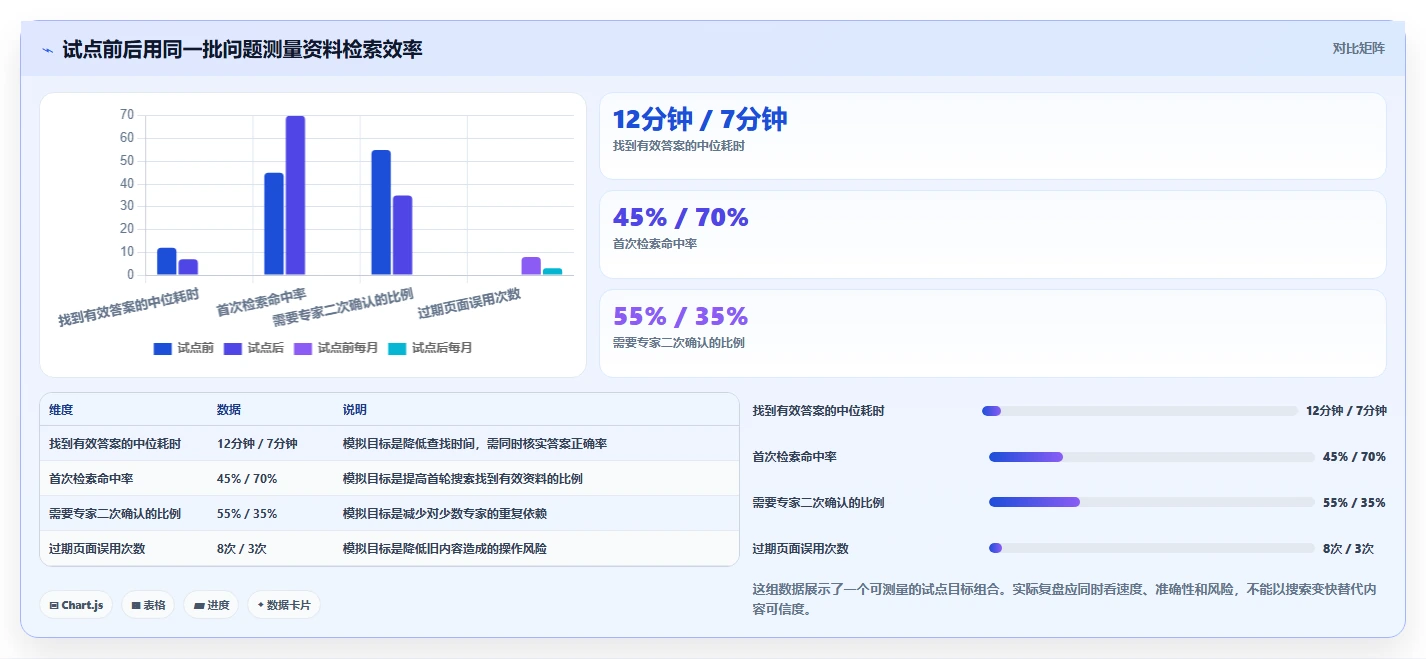Screen dimensions: 1426x659
Task: Click the 首次检索命中率 progress bar
Action: (x=1151, y=457)
